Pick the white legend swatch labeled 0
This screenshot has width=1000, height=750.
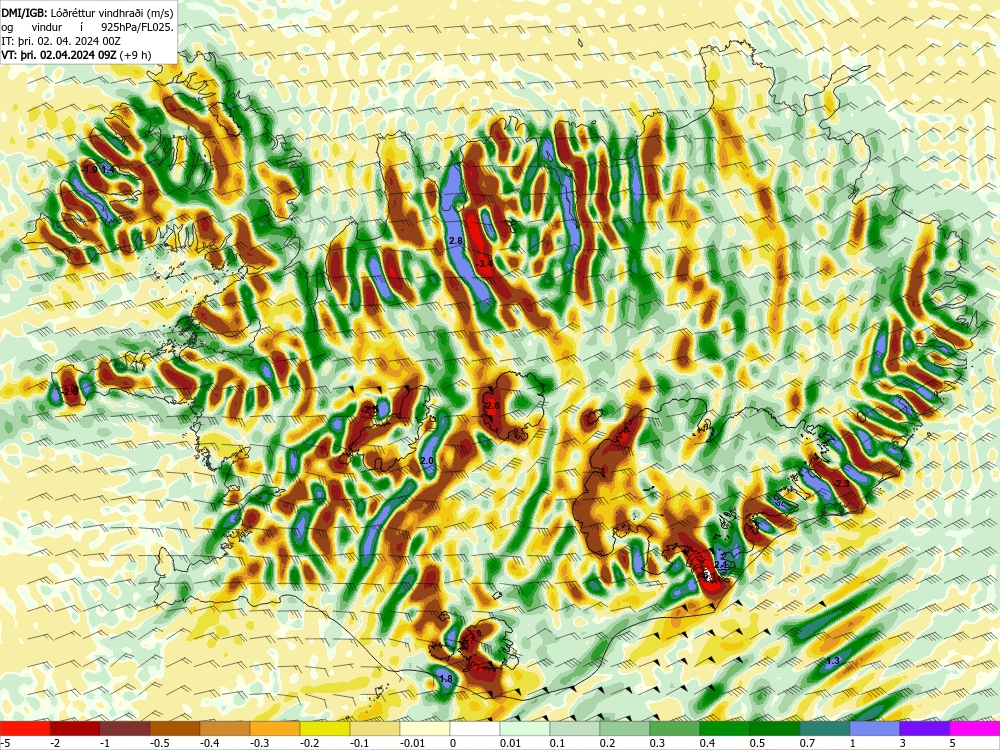coord(475,728)
